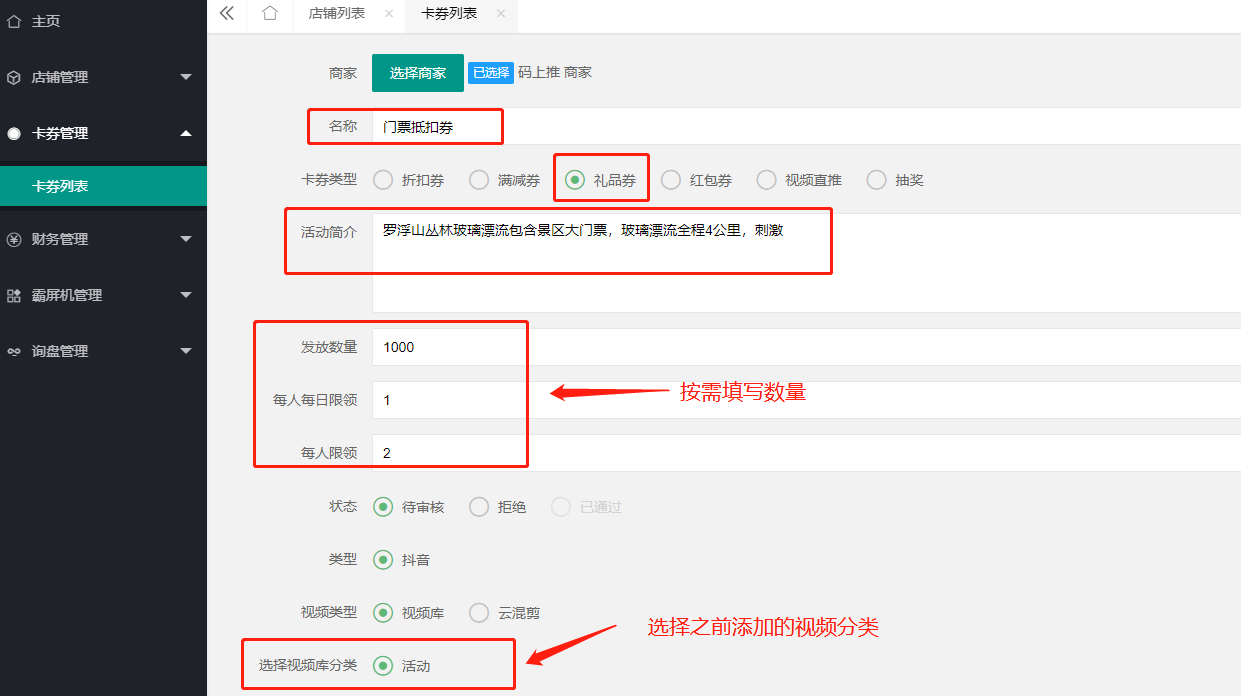
Task: Select 红包券 card type
Action: pos(697,180)
